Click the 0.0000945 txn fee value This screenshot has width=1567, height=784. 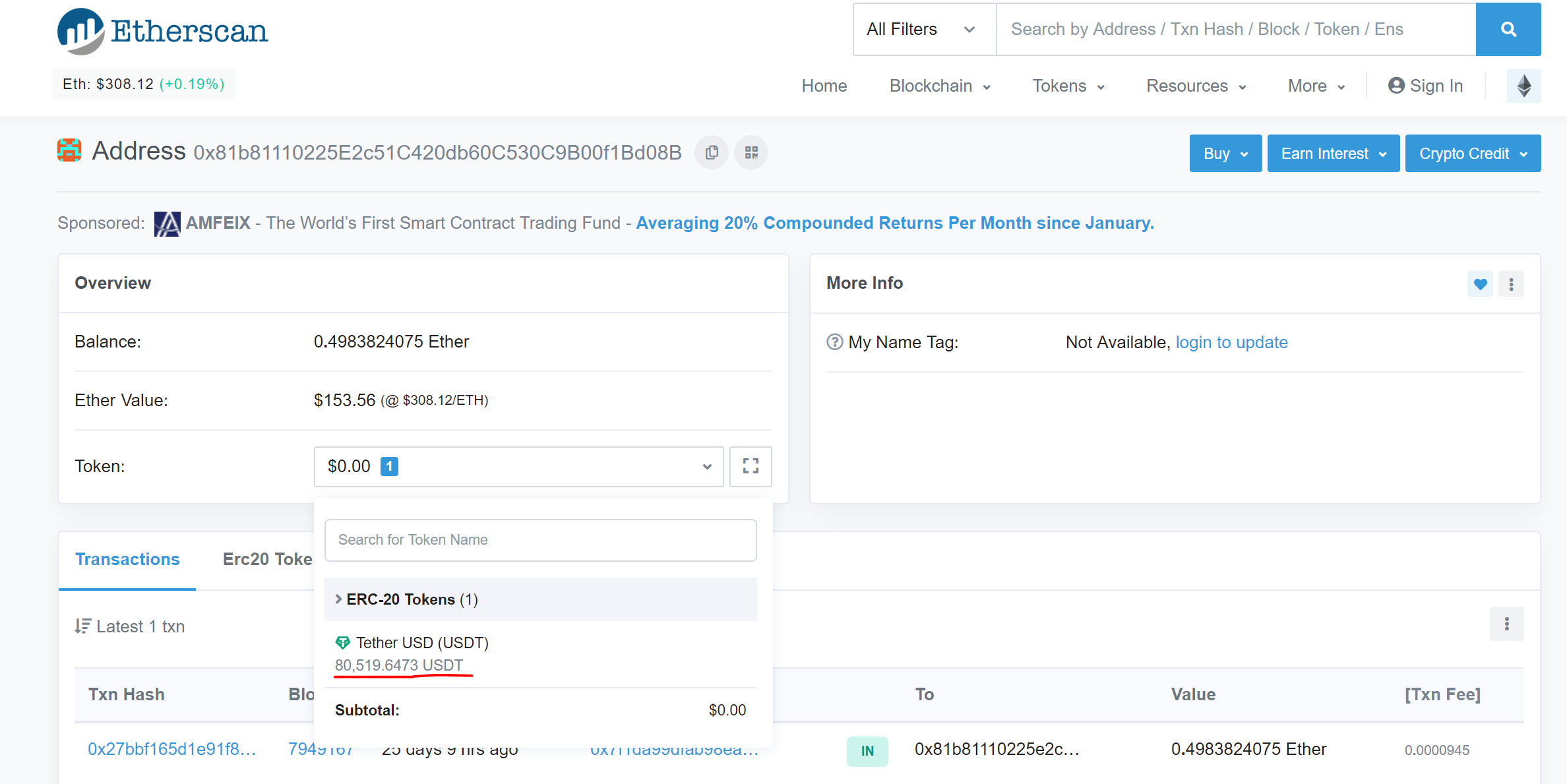pyautogui.click(x=1436, y=750)
